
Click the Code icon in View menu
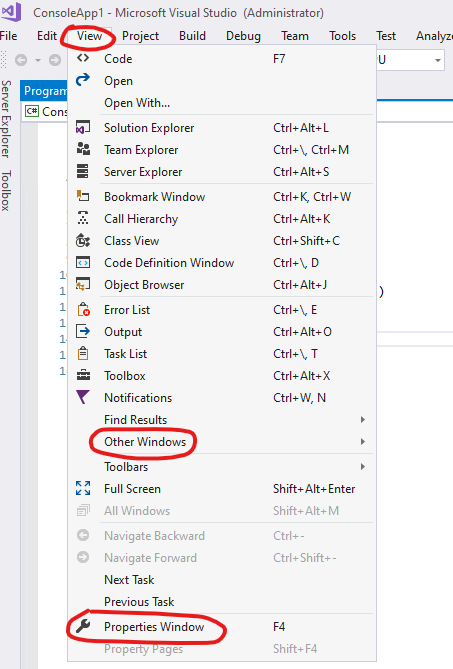pyautogui.click(x=83, y=58)
